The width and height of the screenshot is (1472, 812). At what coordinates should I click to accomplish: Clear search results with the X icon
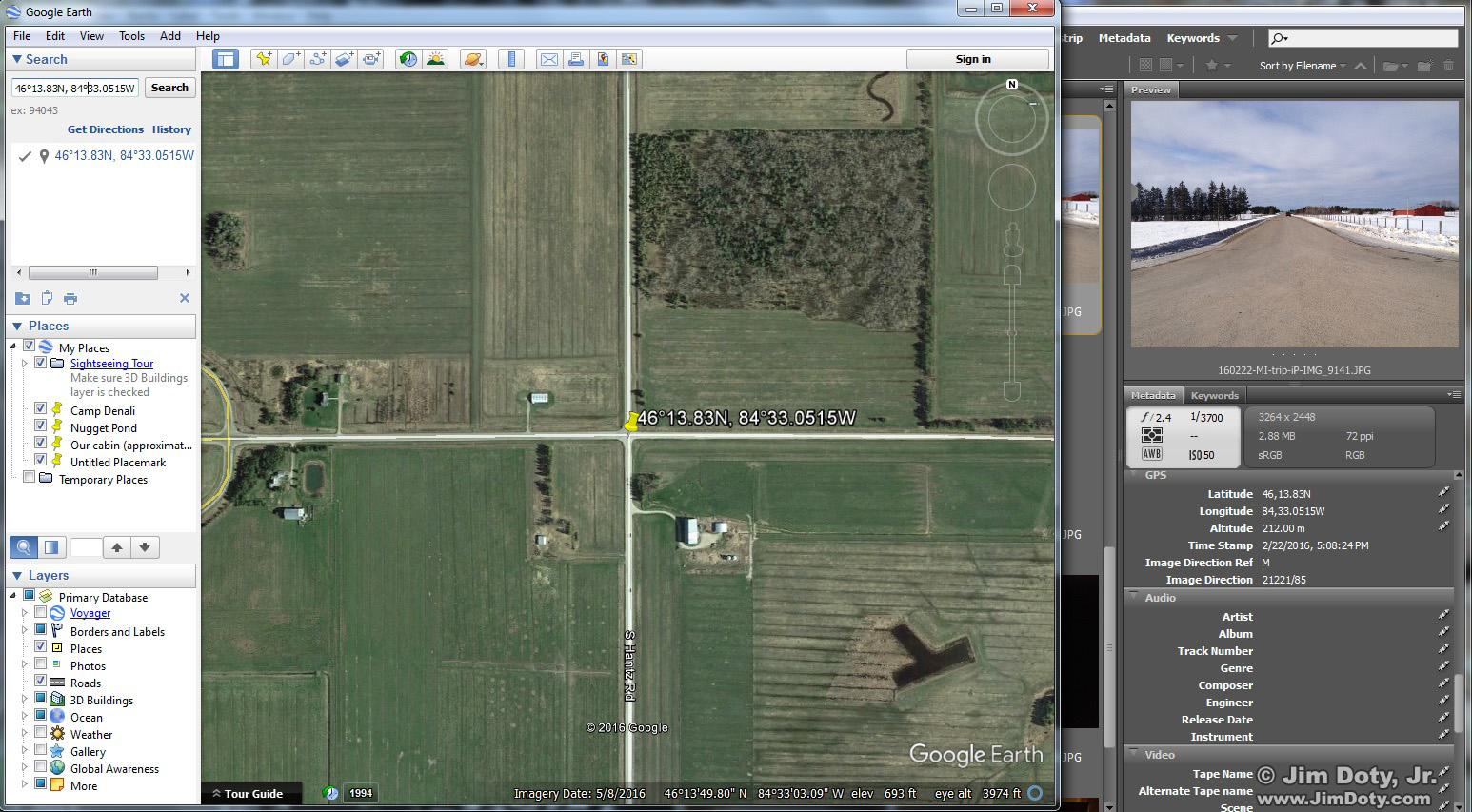(185, 298)
